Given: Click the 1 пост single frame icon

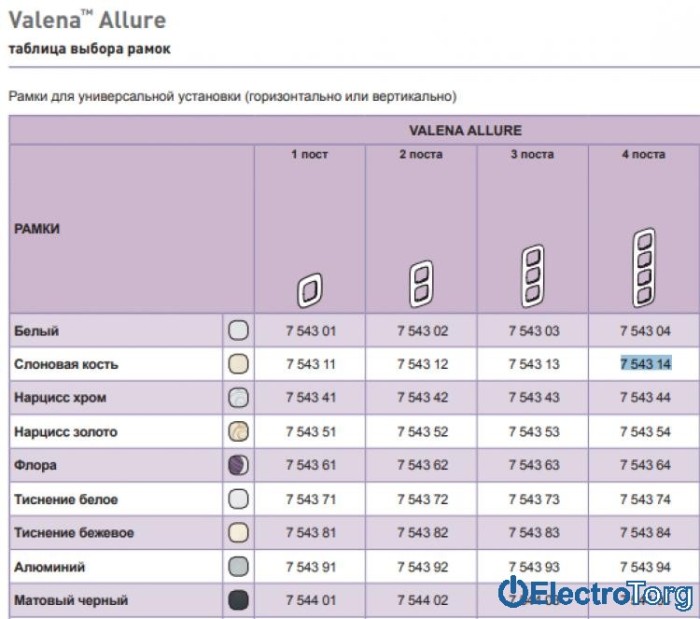Looking at the screenshot, I should point(310,290).
